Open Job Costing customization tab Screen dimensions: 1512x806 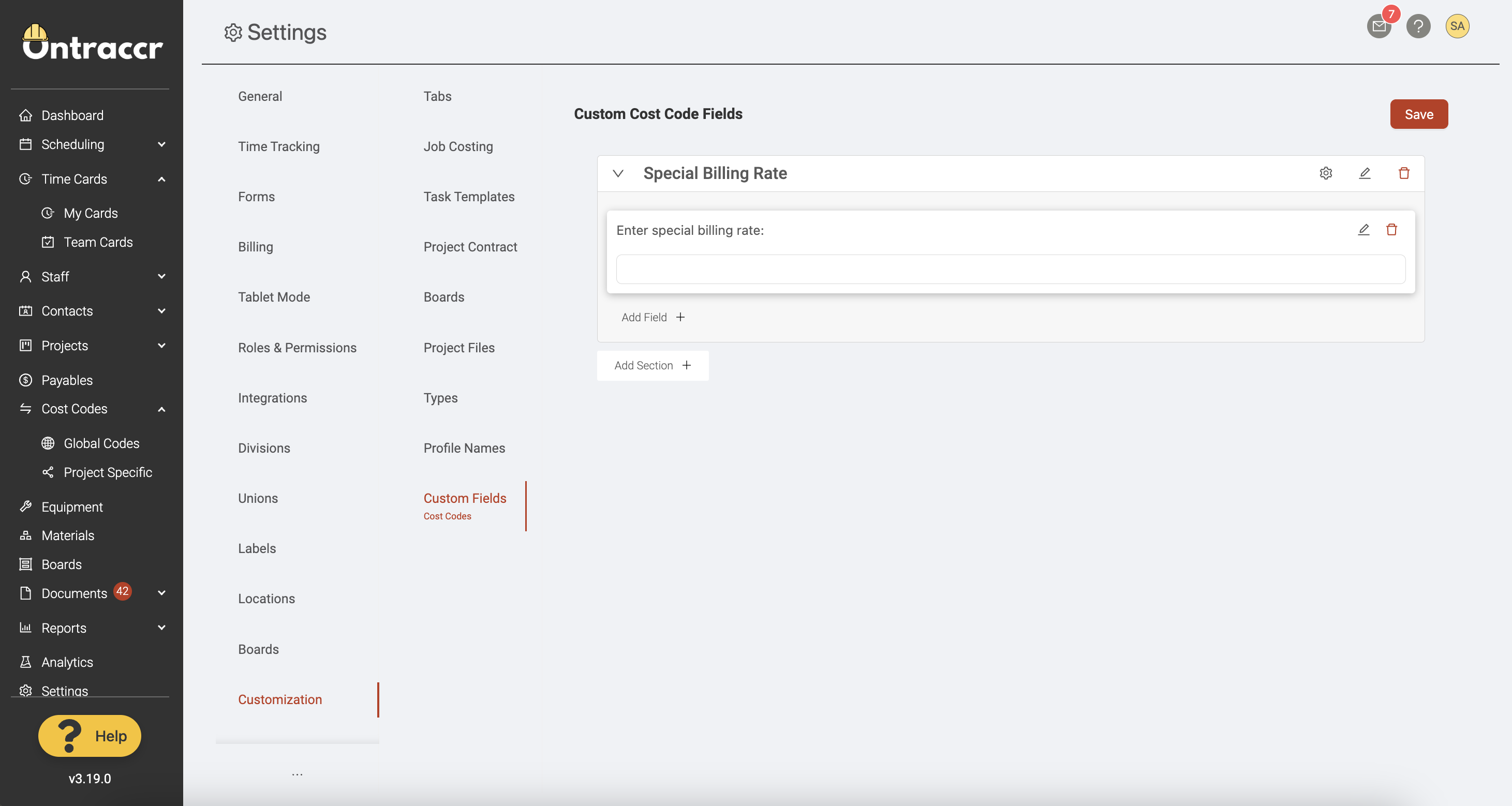458,146
